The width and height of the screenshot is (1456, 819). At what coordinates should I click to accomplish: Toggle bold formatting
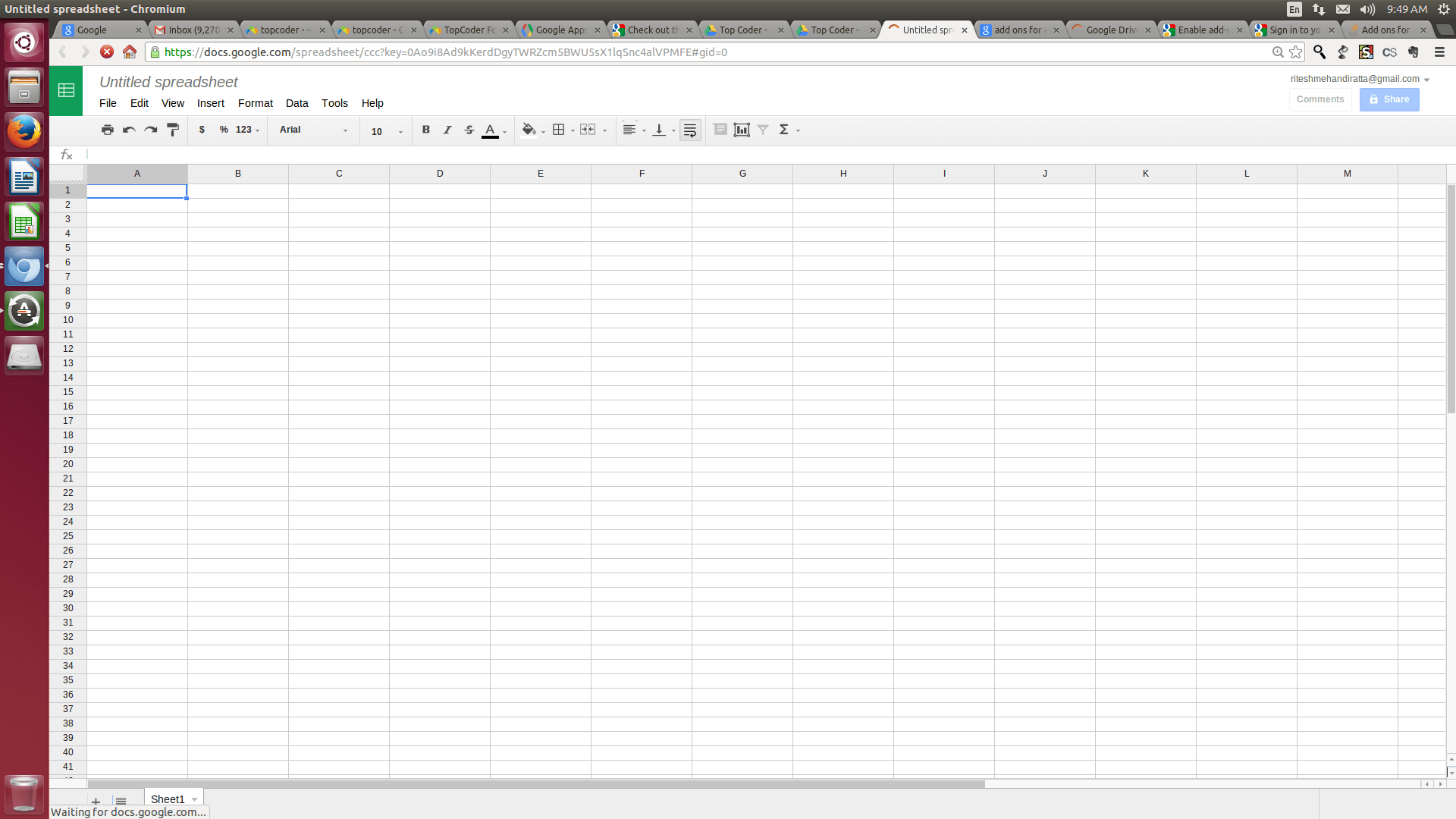(x=426, y=130)
